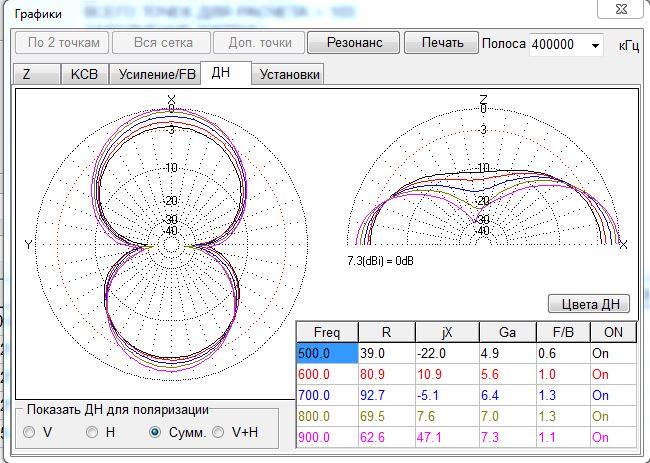Select H polarization radio button
Screen dimensions: 650x463
click(92, 433)
